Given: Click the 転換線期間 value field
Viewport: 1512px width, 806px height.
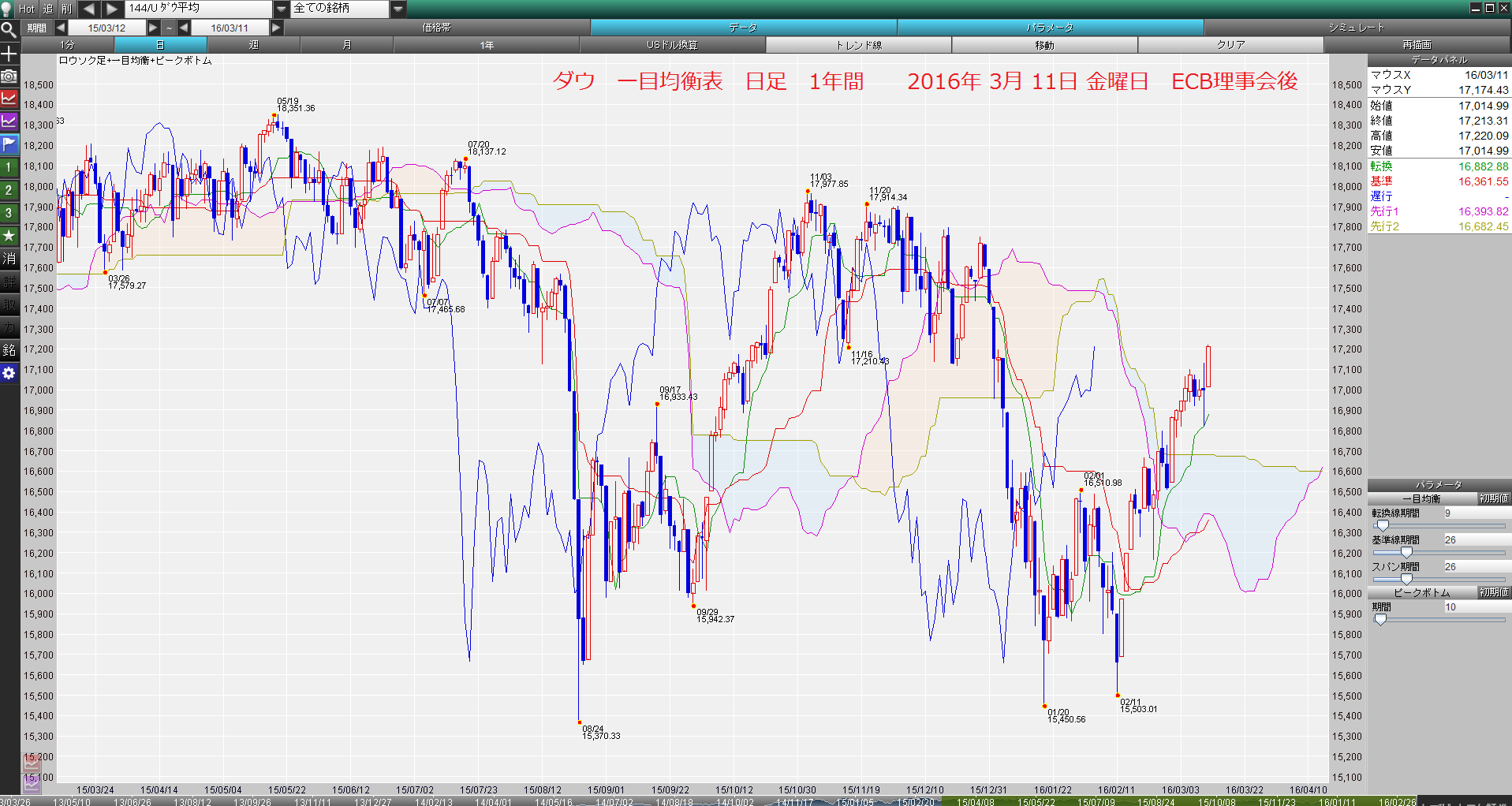Looking at the screenshot, I should tap(1477, 513).
